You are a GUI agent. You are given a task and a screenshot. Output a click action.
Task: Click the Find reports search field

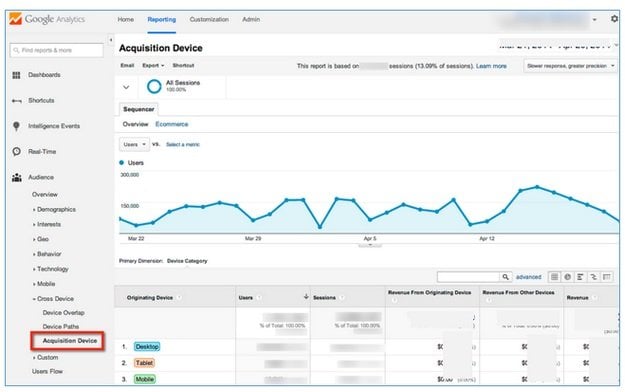pos(57,50)
